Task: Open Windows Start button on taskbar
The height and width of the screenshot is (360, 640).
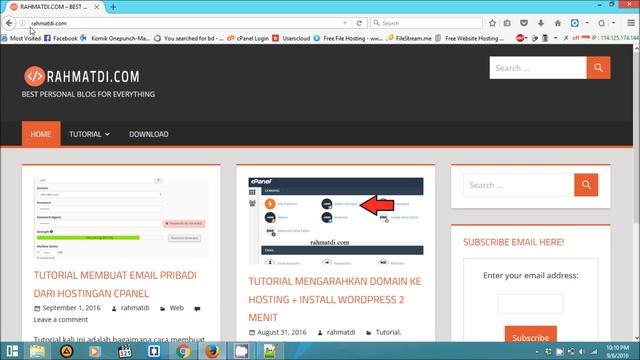Action: tap(12, 351)
